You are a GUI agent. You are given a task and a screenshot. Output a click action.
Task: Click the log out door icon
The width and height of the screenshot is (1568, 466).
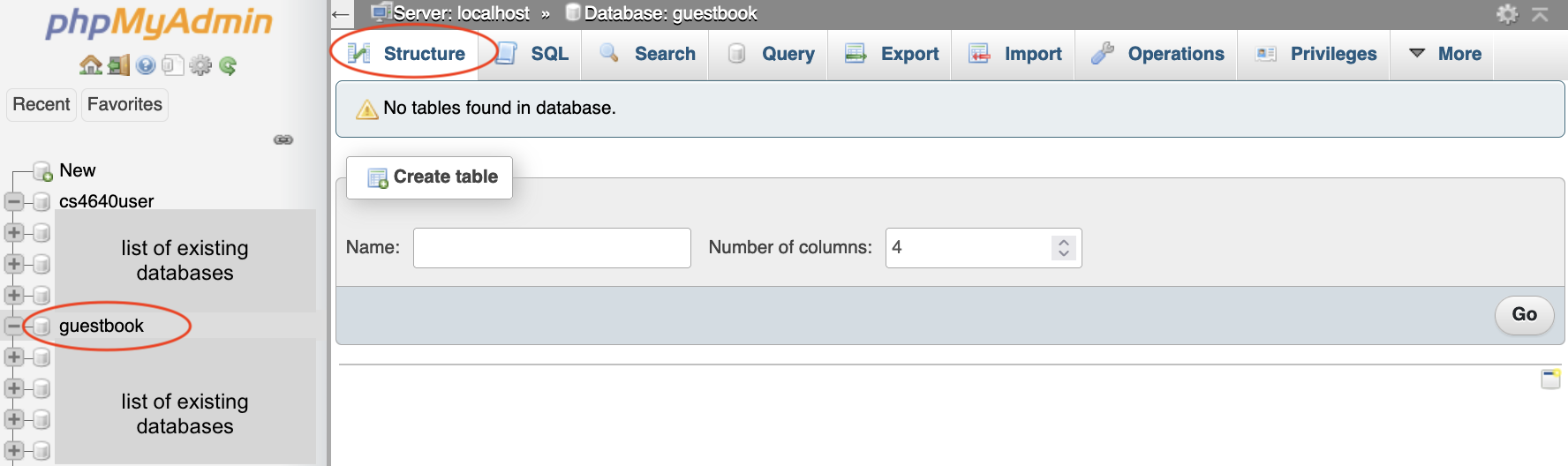[118, 64]
